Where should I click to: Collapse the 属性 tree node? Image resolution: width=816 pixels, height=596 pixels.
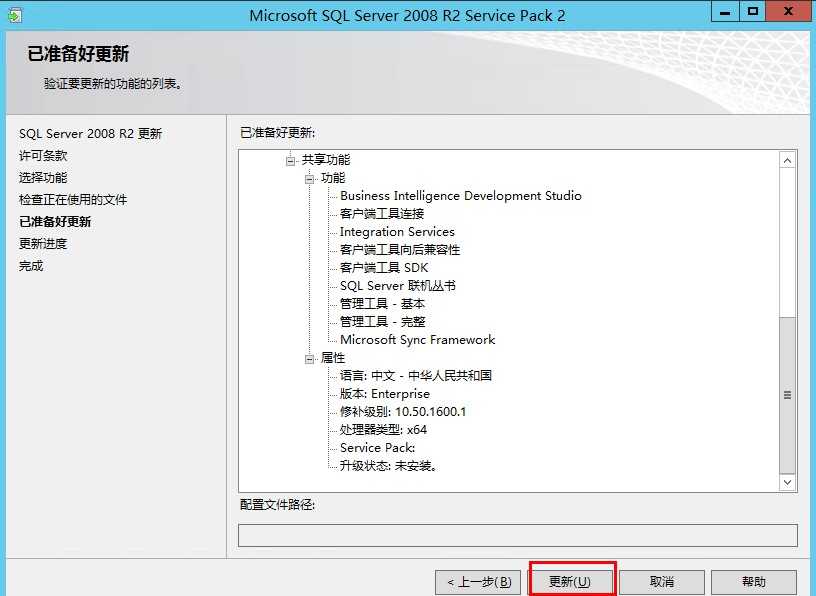[x=310, y=359]
